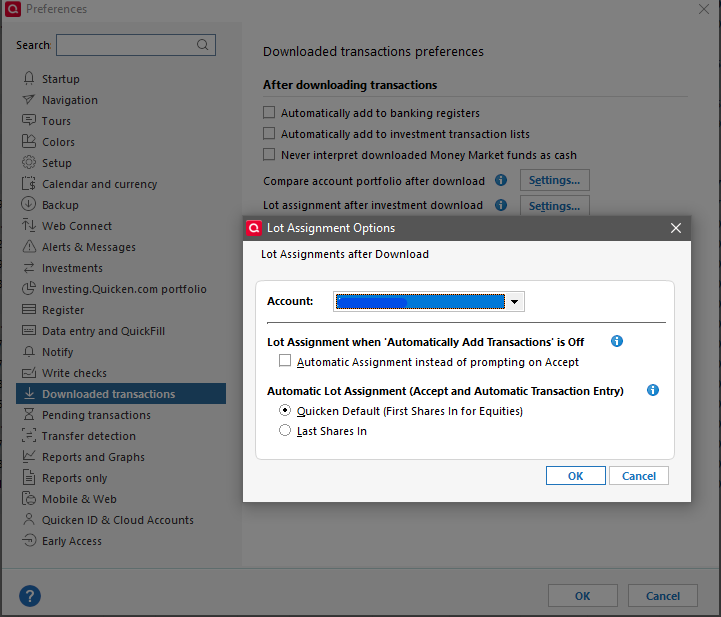Check Never interpret Money Market funds as cash
721x617 pixels.
click(269, 154)
